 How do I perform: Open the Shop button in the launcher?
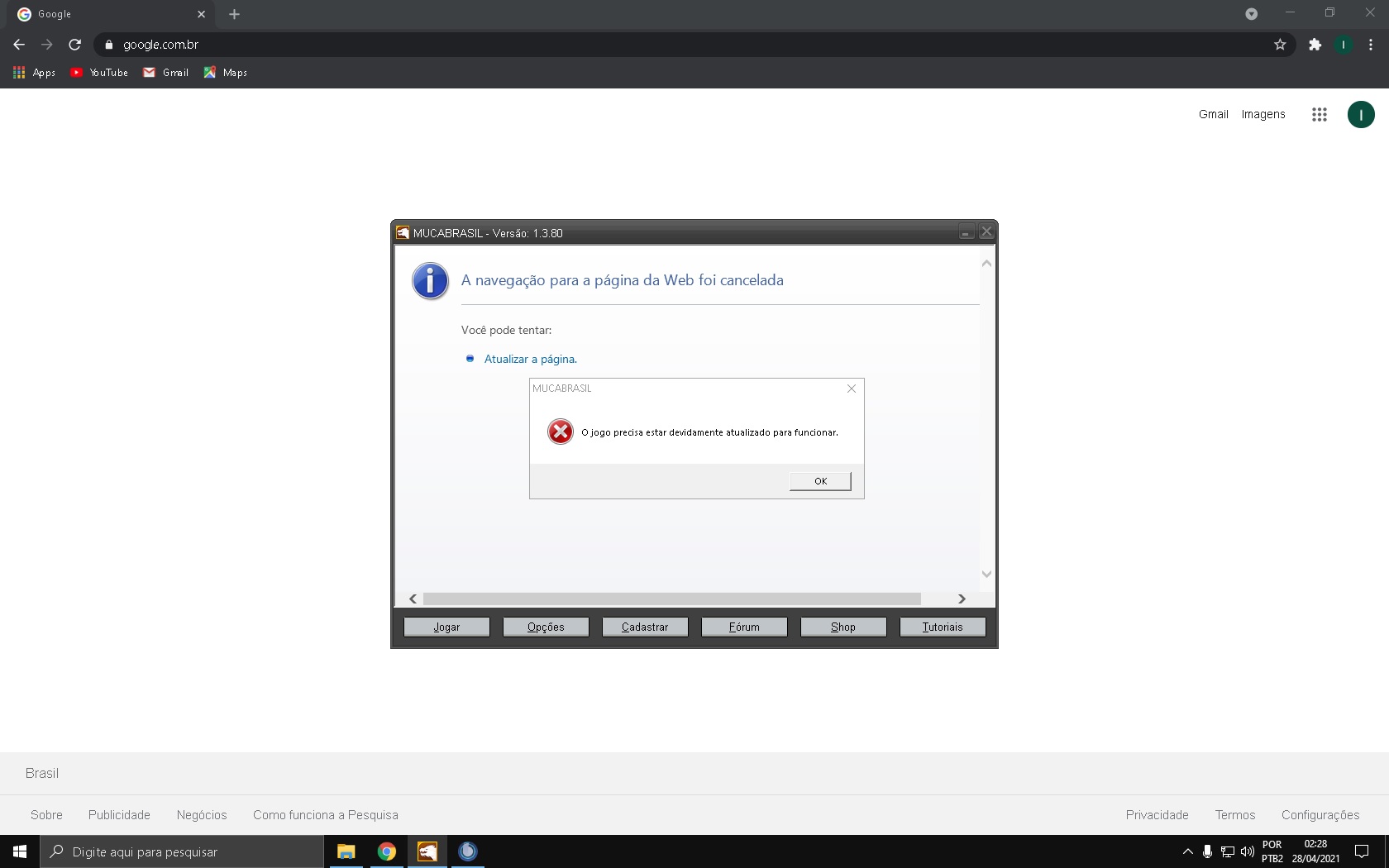click(843, 627)
